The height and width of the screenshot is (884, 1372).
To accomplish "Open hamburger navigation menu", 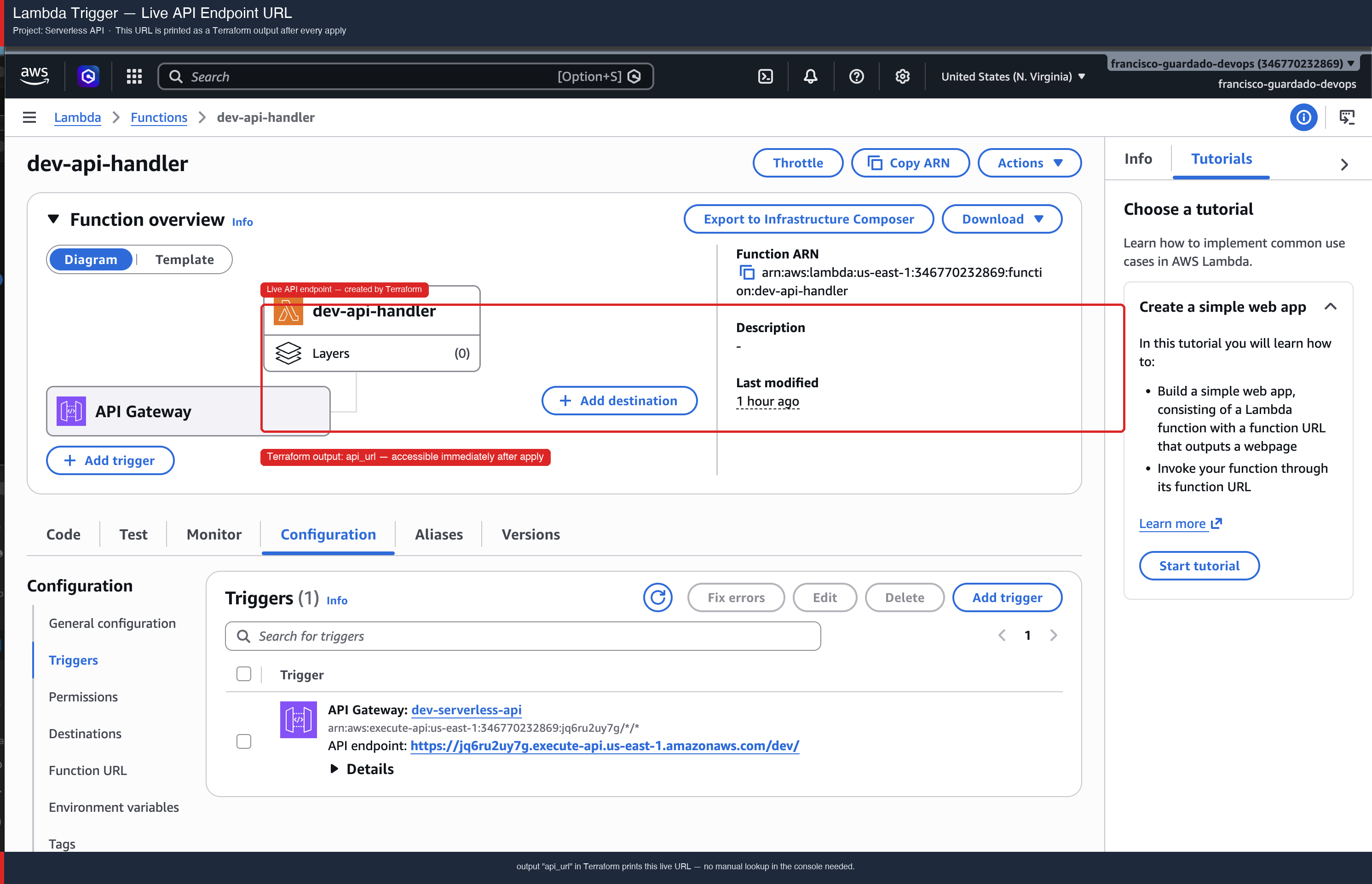I will [29, 117].
